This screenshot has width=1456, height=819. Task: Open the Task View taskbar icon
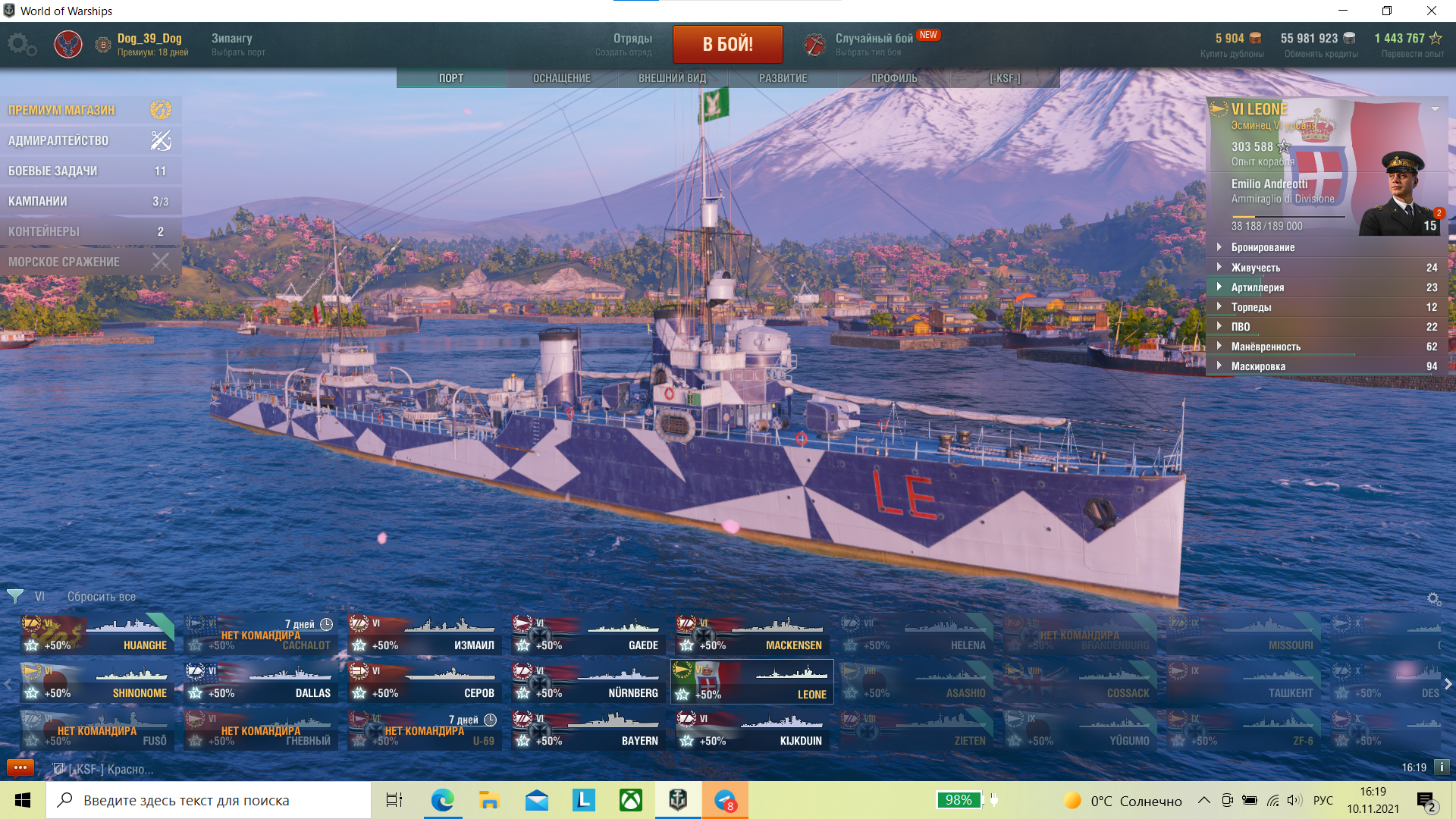pyautogui.click(x=394, y=800)
